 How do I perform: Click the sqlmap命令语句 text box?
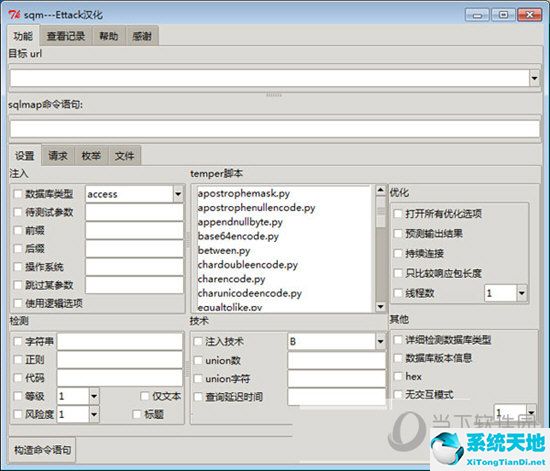(275, 129)
